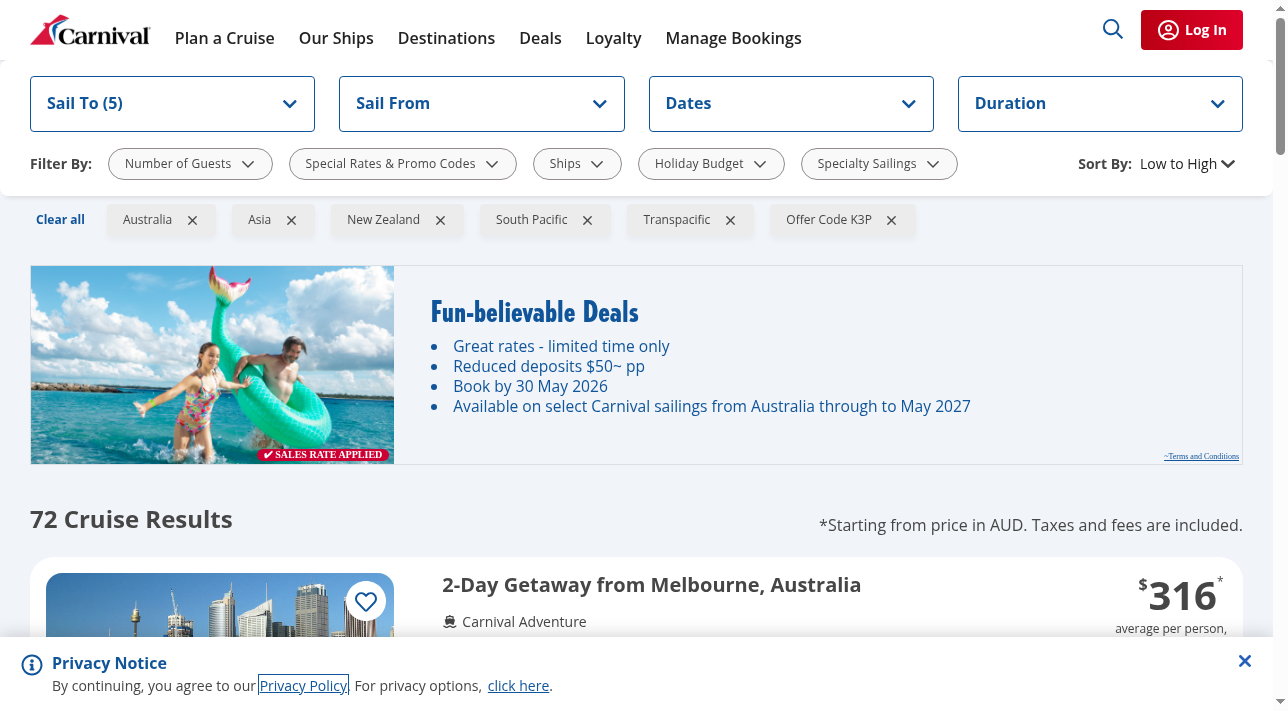Click Fun-believable Deals banner image
This screenshot has width=1288, height=711.
click(212, 365)
